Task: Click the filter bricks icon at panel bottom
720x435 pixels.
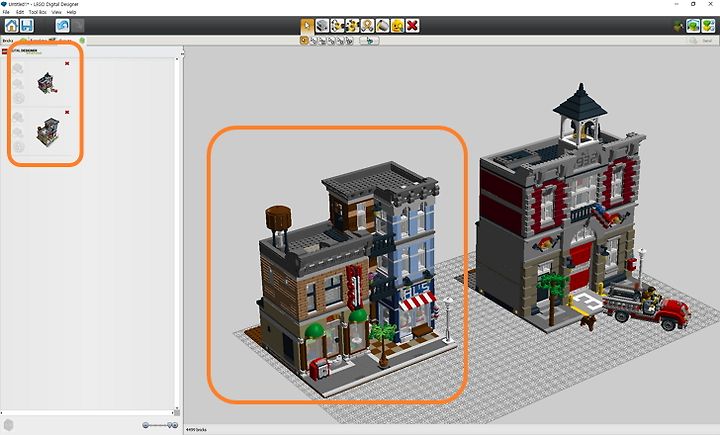Action: tap(8, 425)
